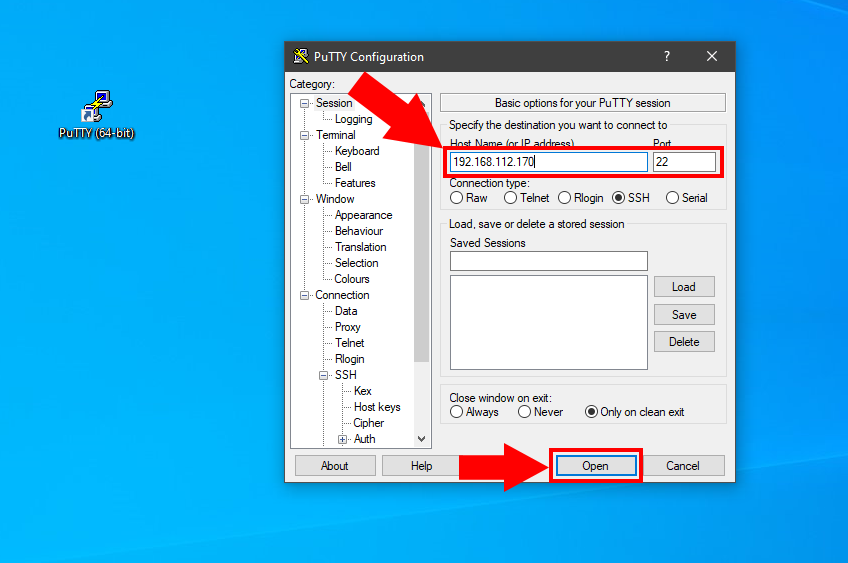Open the Features settings category
This screenshot has width=848, height=563.
tap(355, 183)
